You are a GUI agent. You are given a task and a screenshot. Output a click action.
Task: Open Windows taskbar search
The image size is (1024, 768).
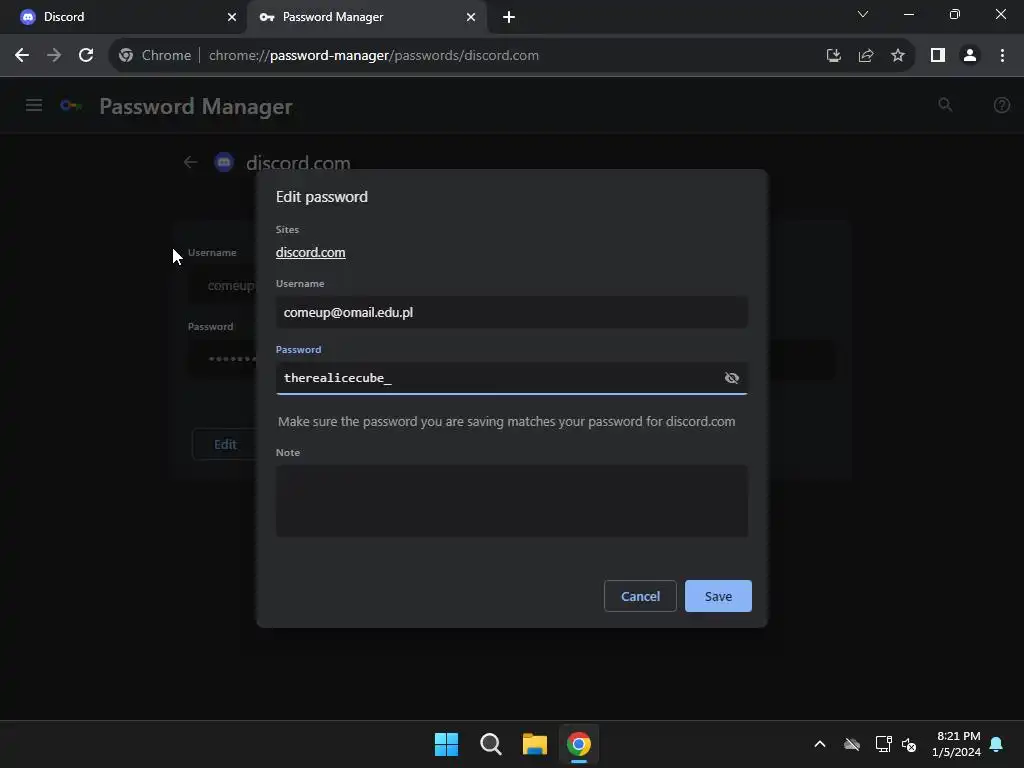490,744
